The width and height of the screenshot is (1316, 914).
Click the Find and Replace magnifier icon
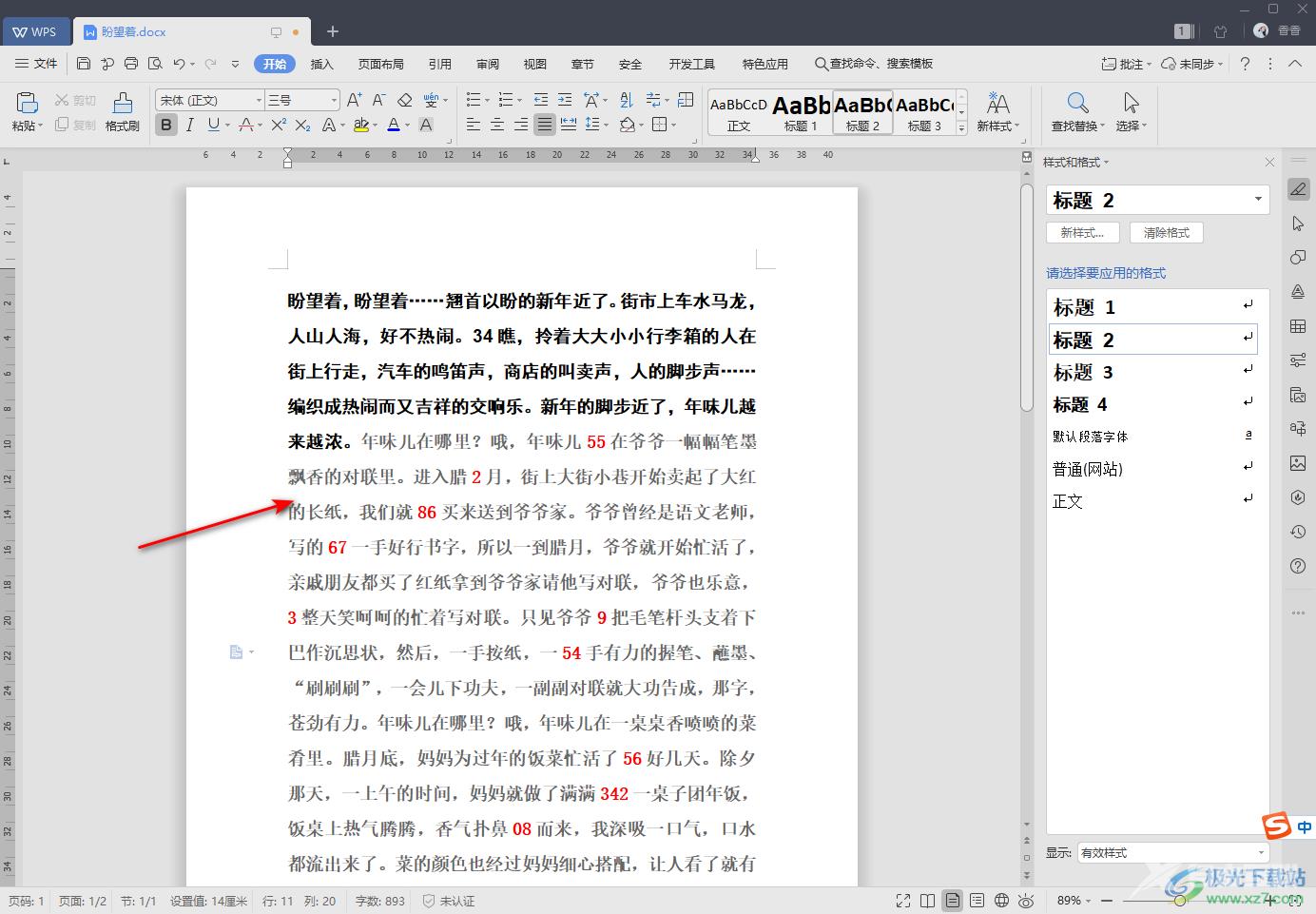1077,103
